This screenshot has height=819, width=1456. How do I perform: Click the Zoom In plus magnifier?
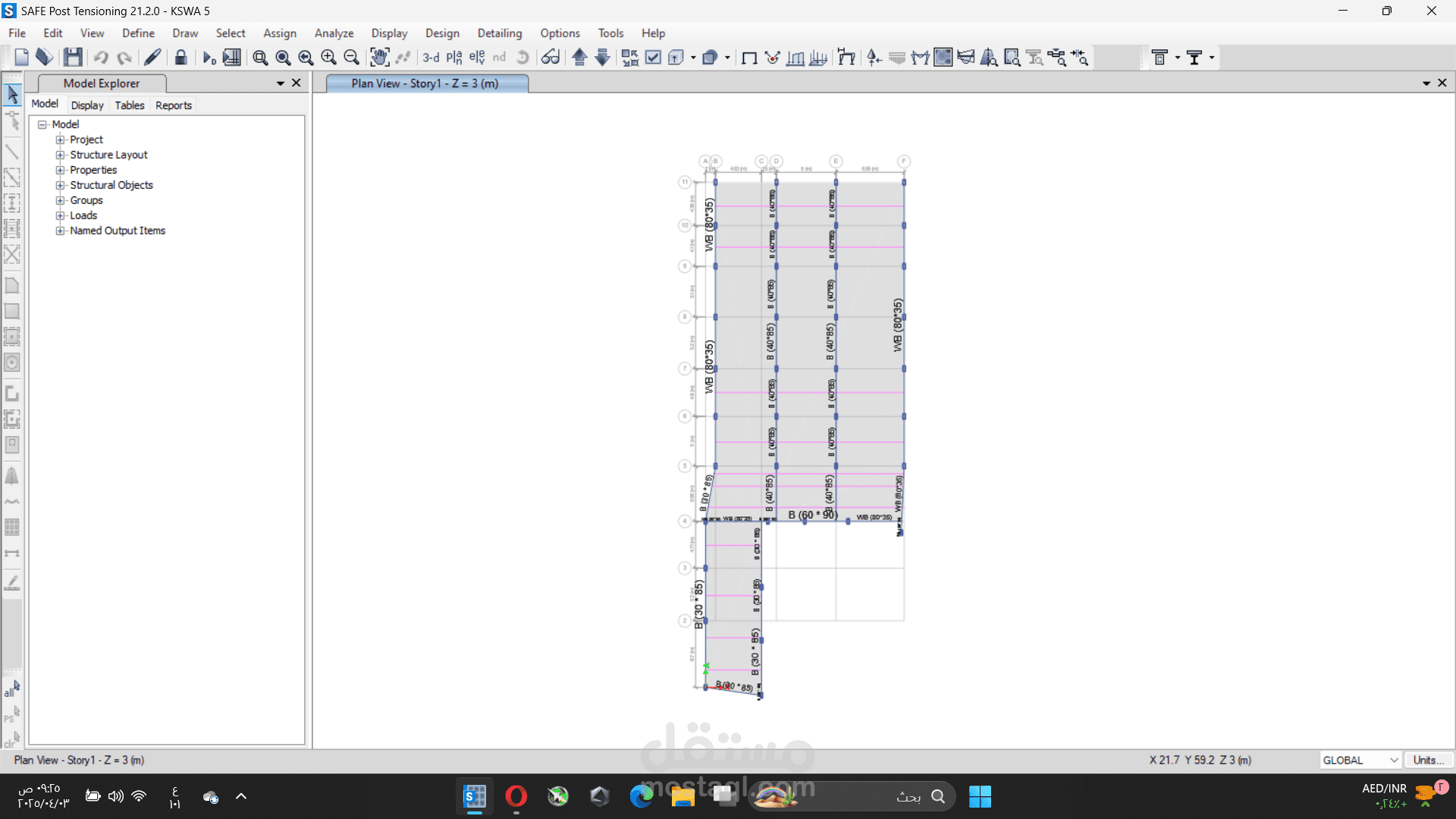[328, 58]
